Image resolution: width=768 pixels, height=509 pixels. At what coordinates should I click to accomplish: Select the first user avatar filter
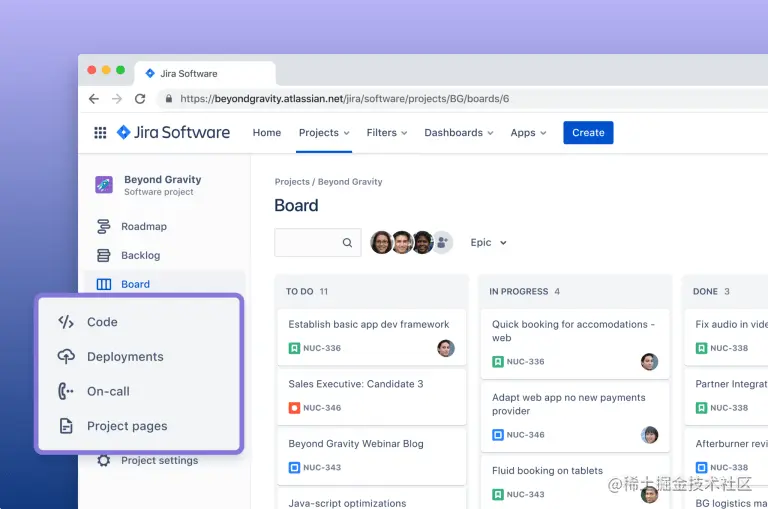381,242
